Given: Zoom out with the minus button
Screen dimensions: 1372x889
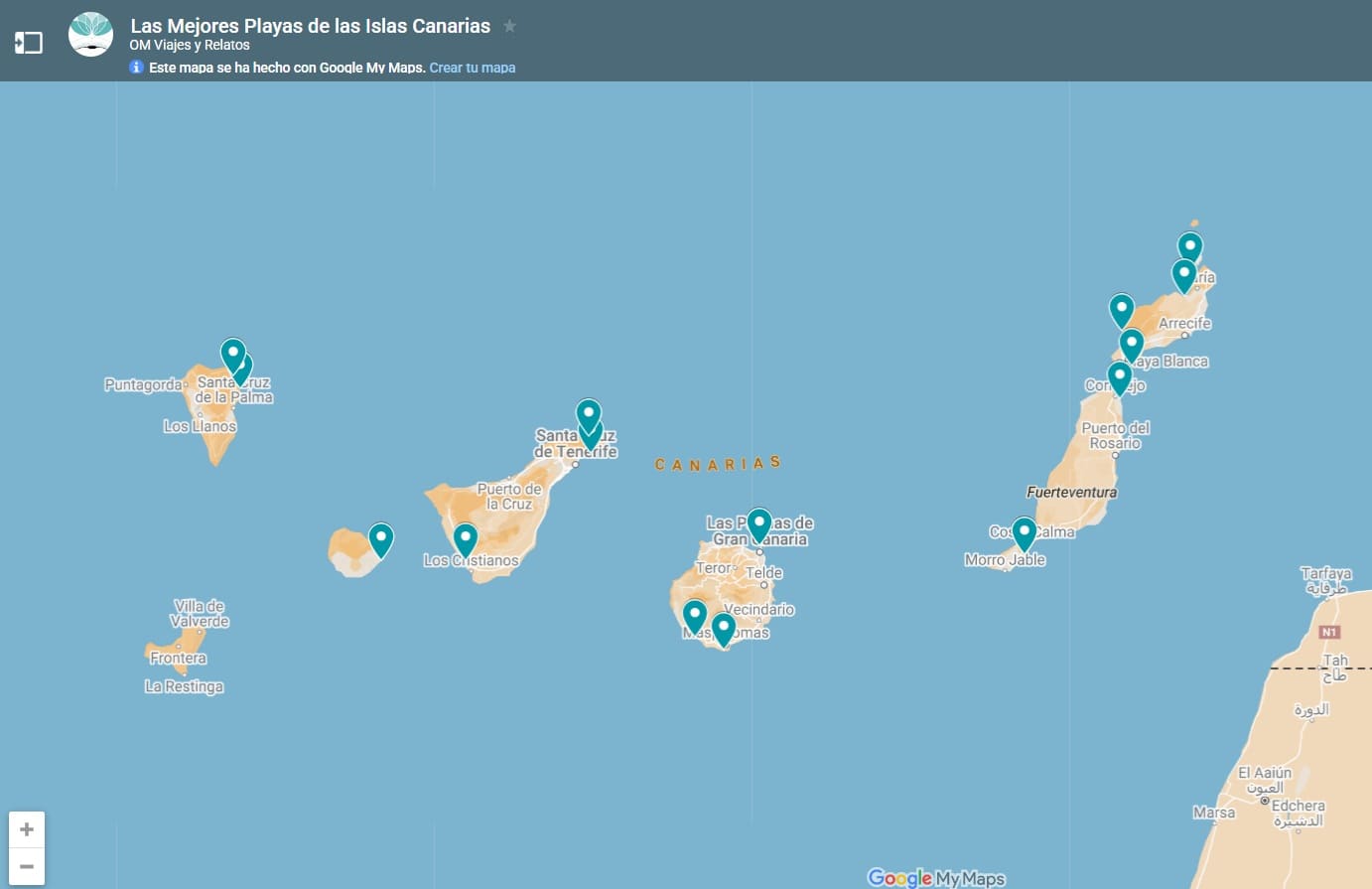Looking at the screenshot, I should tap(27, 866).
